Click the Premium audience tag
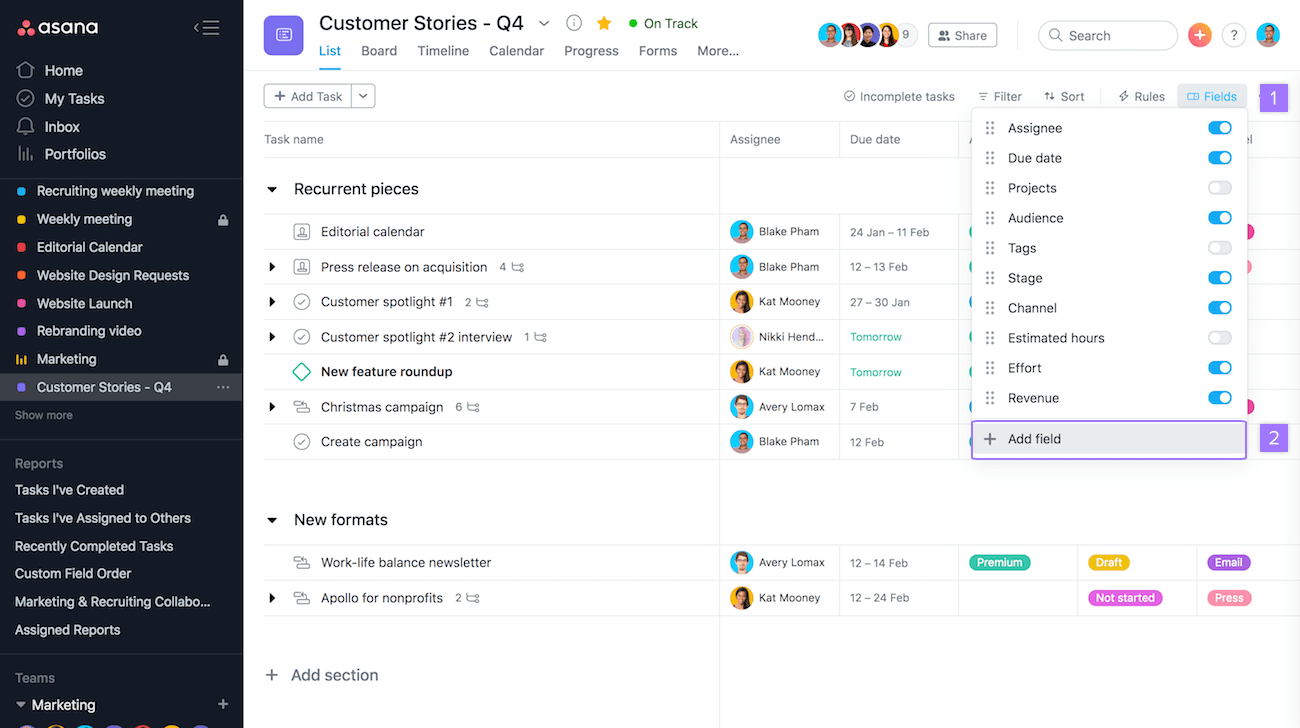The image size is (1300, 728). 1000,562
